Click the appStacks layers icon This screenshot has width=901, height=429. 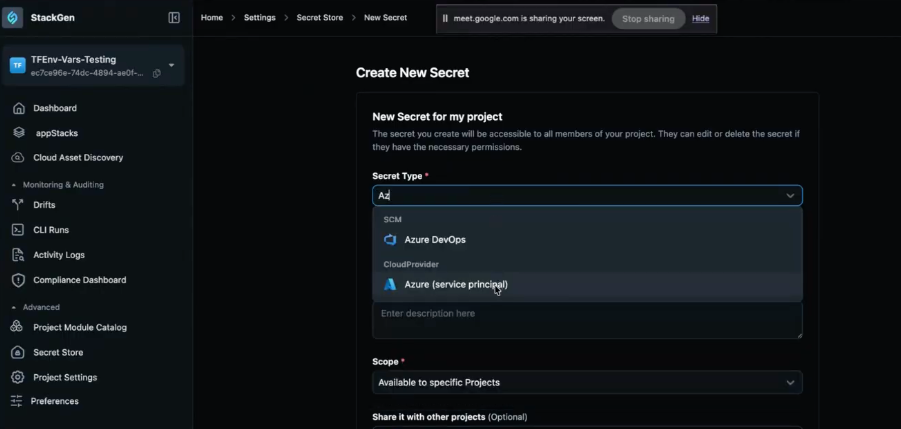(x=18, y=133)
